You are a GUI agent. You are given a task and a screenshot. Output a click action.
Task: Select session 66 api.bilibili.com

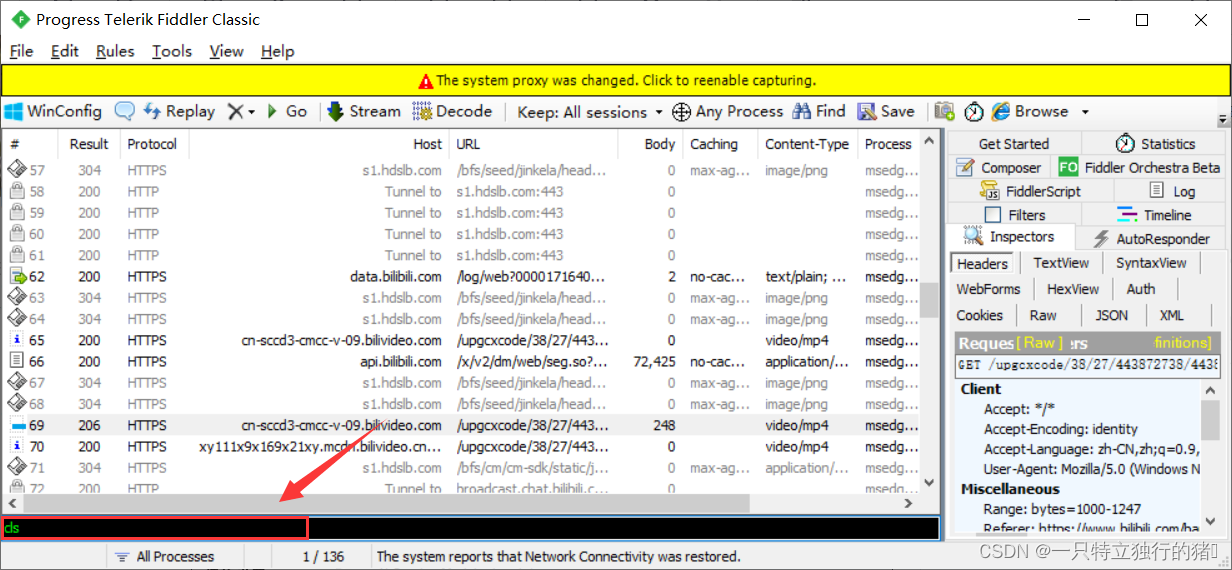click(x=461, y=361)
